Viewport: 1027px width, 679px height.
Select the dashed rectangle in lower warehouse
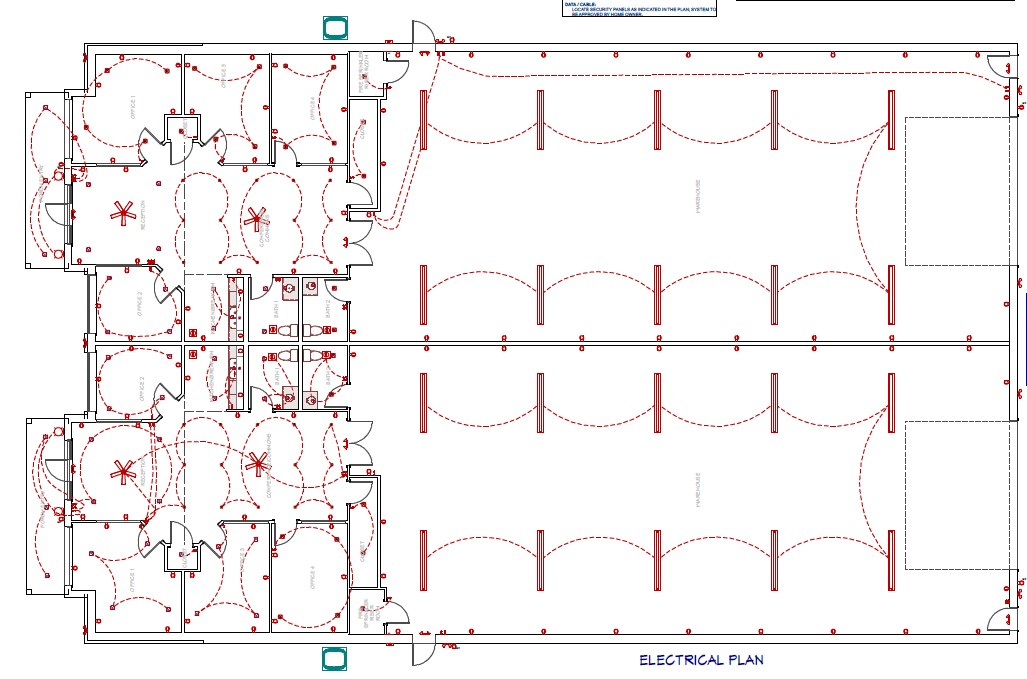pyautogui.click(x=958, y=495)
